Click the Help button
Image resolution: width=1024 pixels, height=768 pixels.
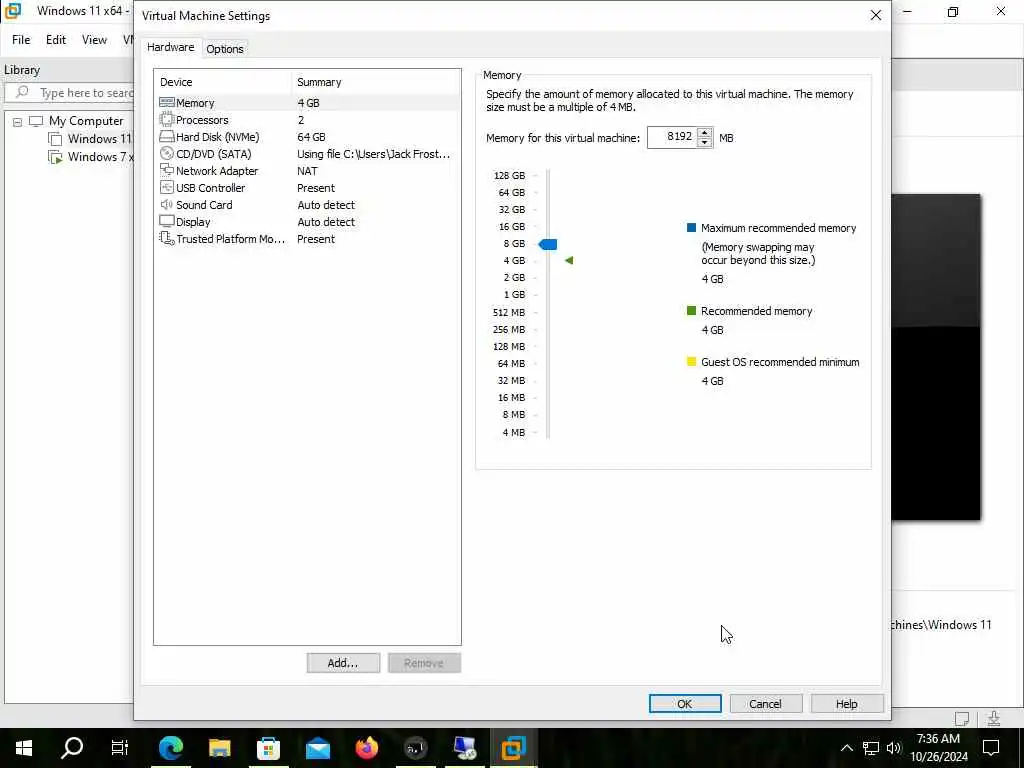click(846, 703)
